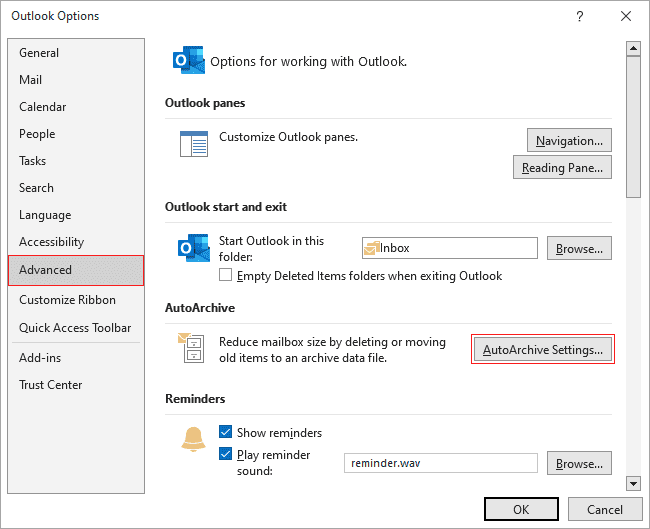Click the Reminders section heading
Screen dimensions: 650x529
[x=195, y=399]
